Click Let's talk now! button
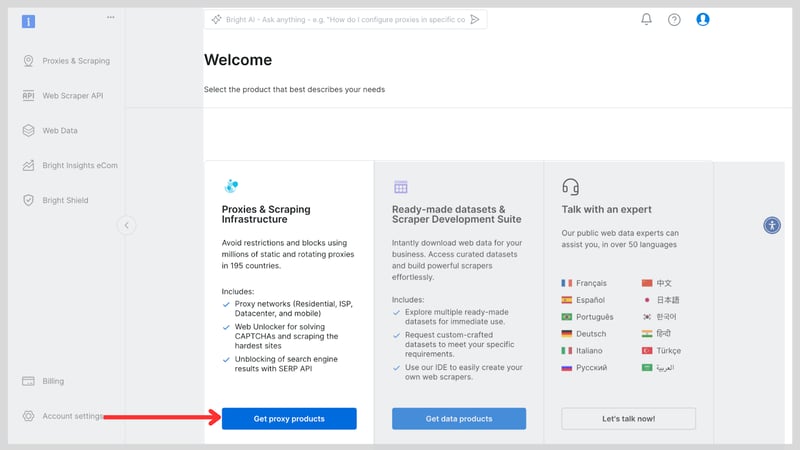 tap(628, 418)
